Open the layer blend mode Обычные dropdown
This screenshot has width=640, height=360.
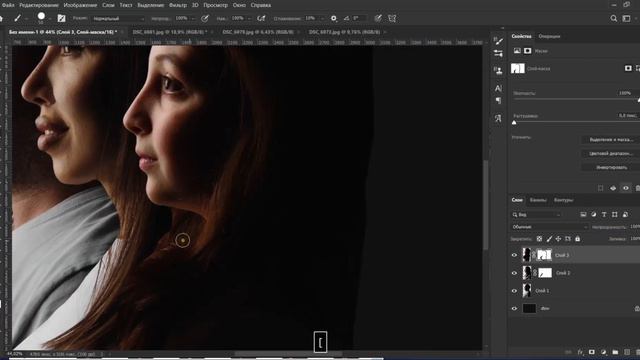(x=549, y=227)
